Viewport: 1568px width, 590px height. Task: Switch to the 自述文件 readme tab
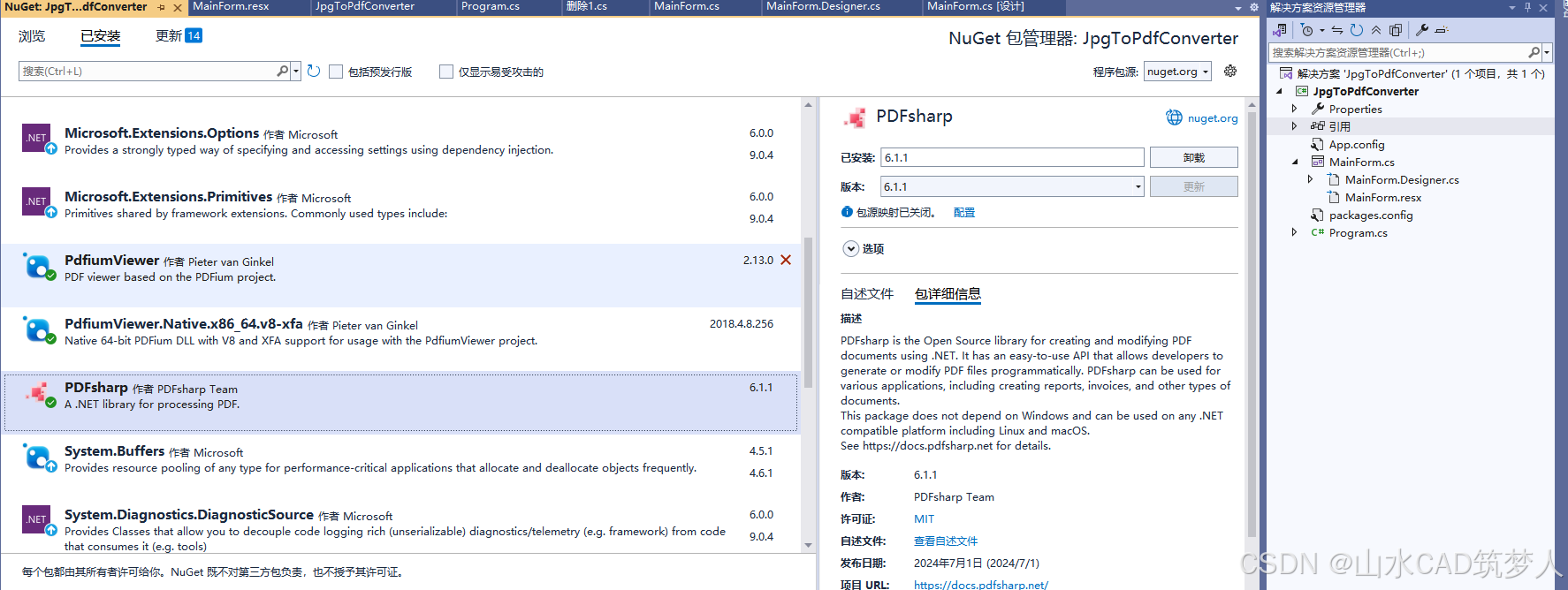click(867, 294)
